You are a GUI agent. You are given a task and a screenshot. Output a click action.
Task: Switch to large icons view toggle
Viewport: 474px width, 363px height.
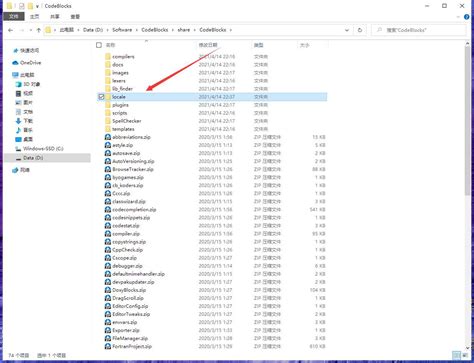point(465,355)
